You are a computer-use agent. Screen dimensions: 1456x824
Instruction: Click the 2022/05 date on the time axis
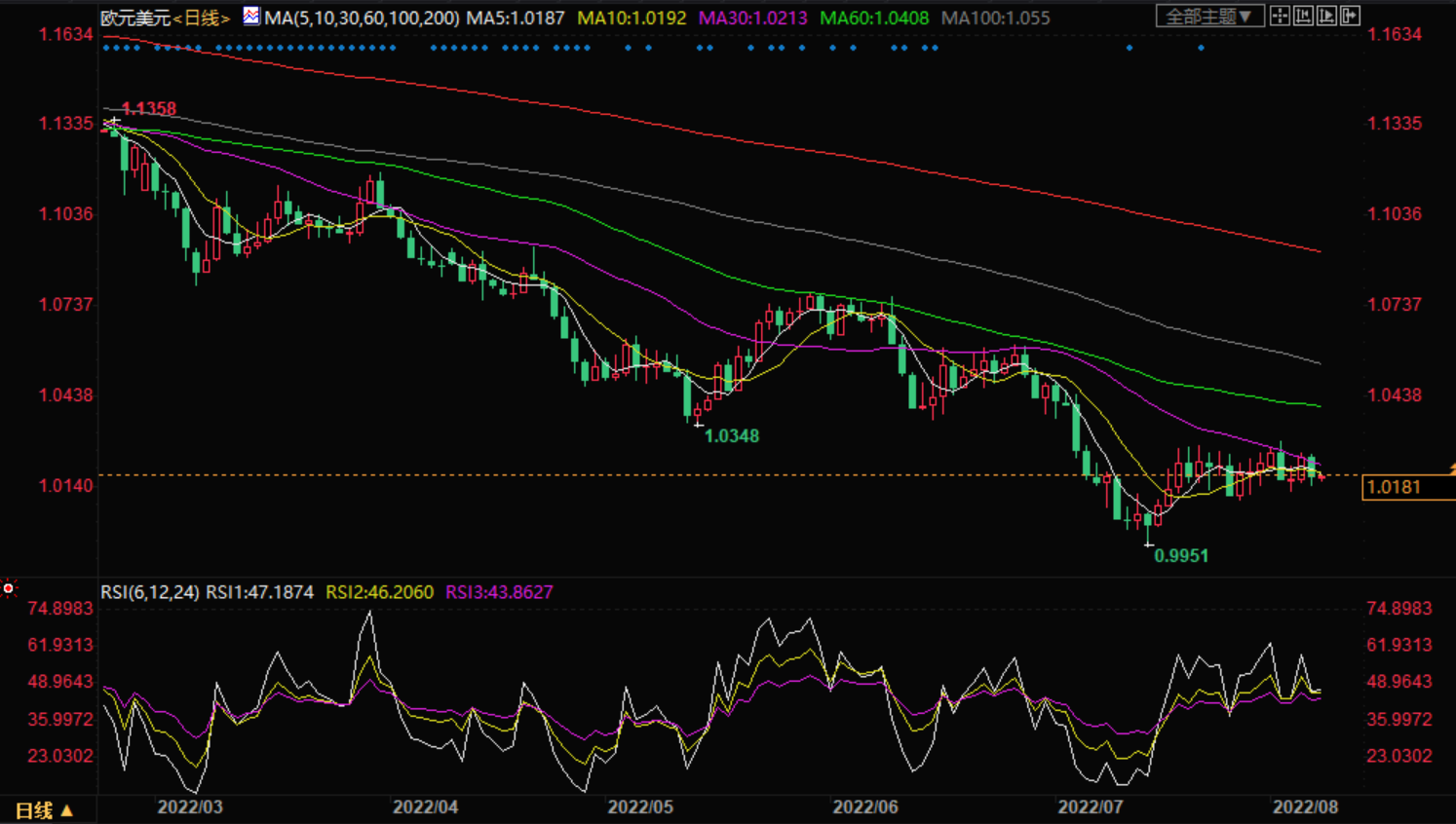click(640, 806)
